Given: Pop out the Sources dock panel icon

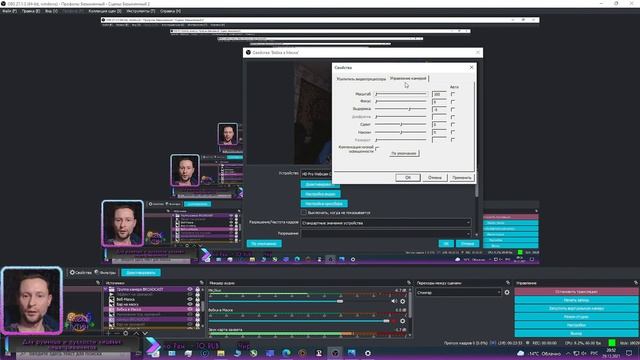Looking at the screenshot, I should pyautogui.click(x=202, y=282).
